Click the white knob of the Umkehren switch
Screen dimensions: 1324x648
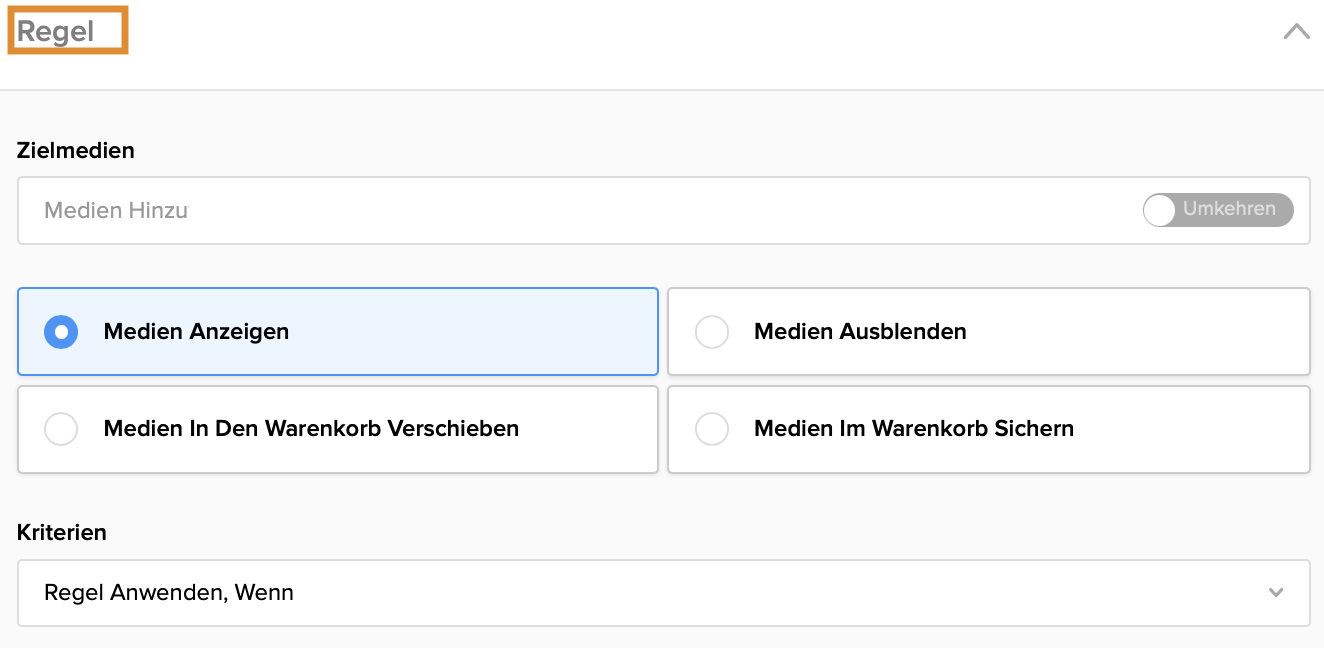coord(1160,210)
